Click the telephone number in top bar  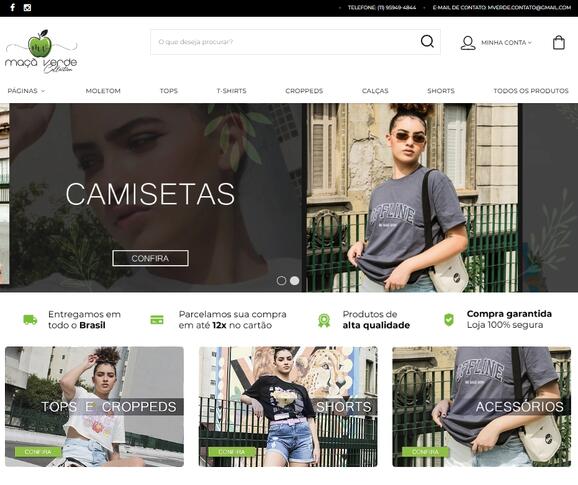pos(397,7)
